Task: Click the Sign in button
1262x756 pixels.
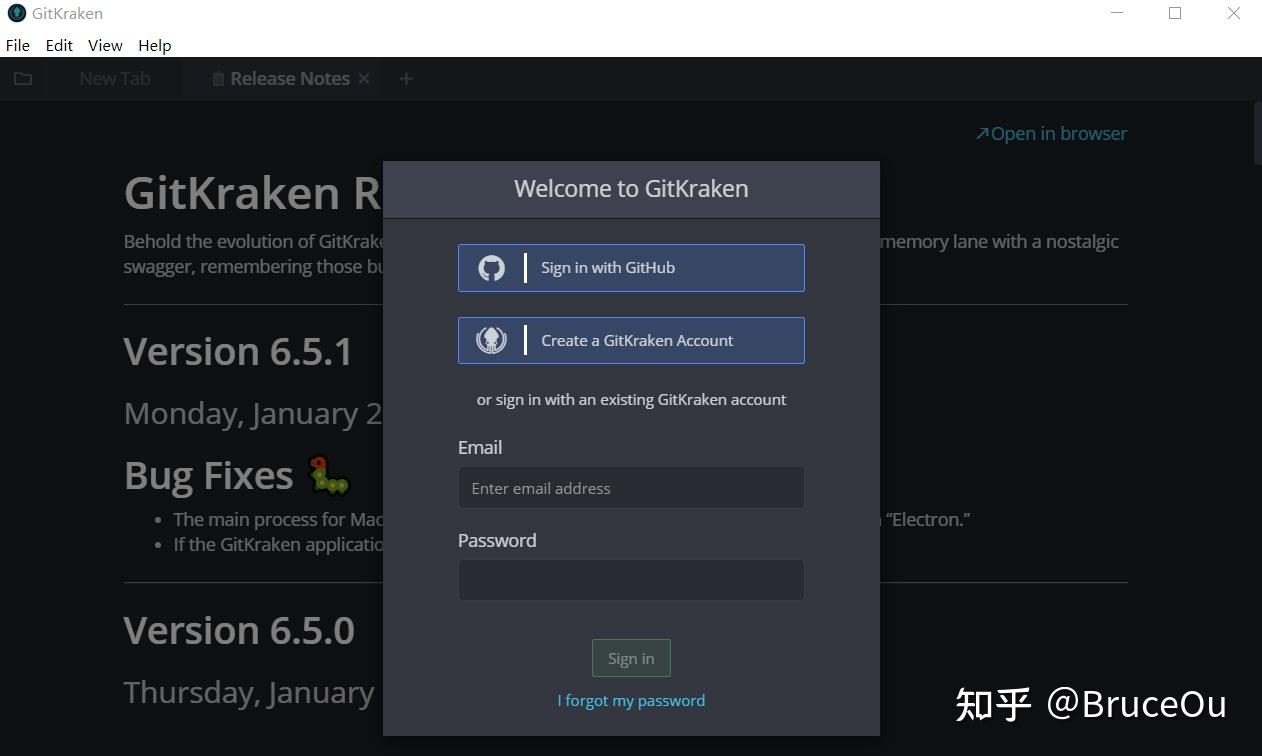Action: (x=631, y=657)
